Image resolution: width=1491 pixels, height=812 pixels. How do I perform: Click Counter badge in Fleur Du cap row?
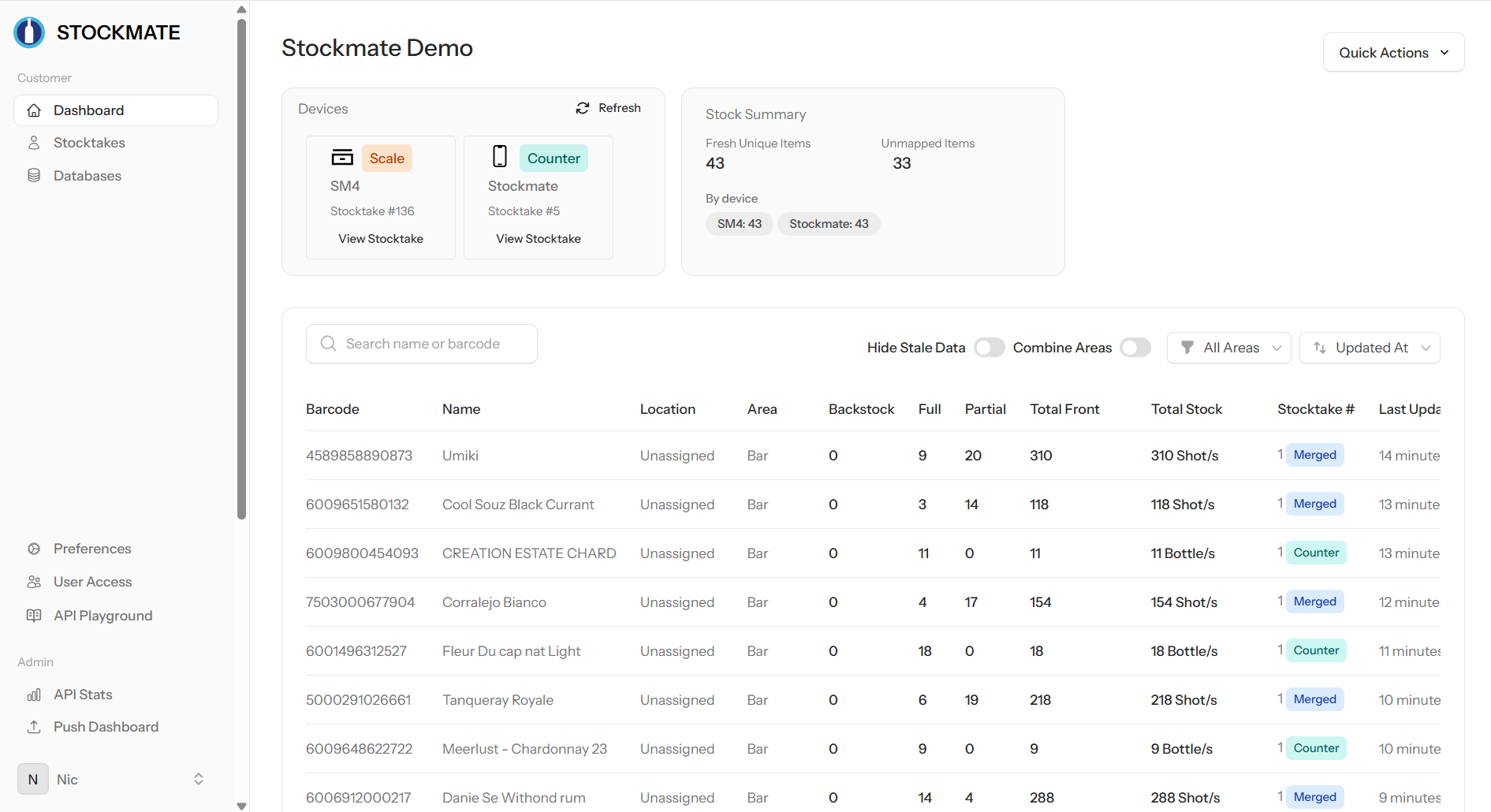point(1316,650)
